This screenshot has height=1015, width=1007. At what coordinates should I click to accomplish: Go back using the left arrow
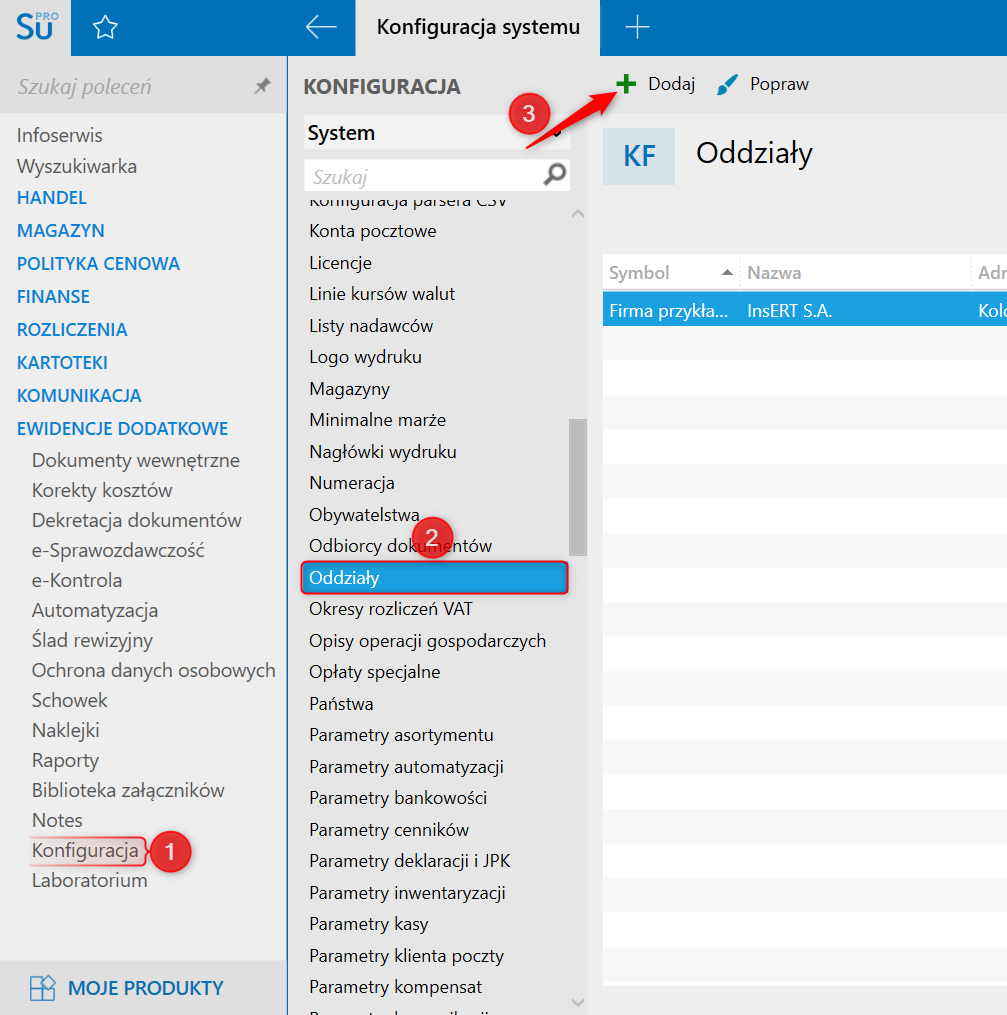[x=320, y=28]
